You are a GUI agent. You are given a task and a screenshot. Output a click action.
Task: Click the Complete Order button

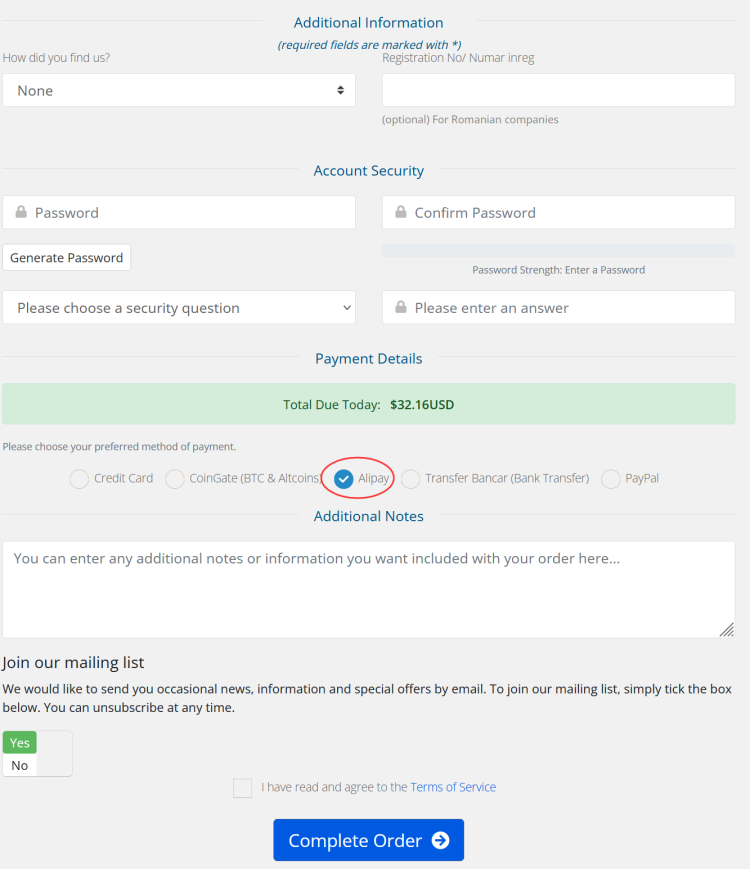pos(369,840)
